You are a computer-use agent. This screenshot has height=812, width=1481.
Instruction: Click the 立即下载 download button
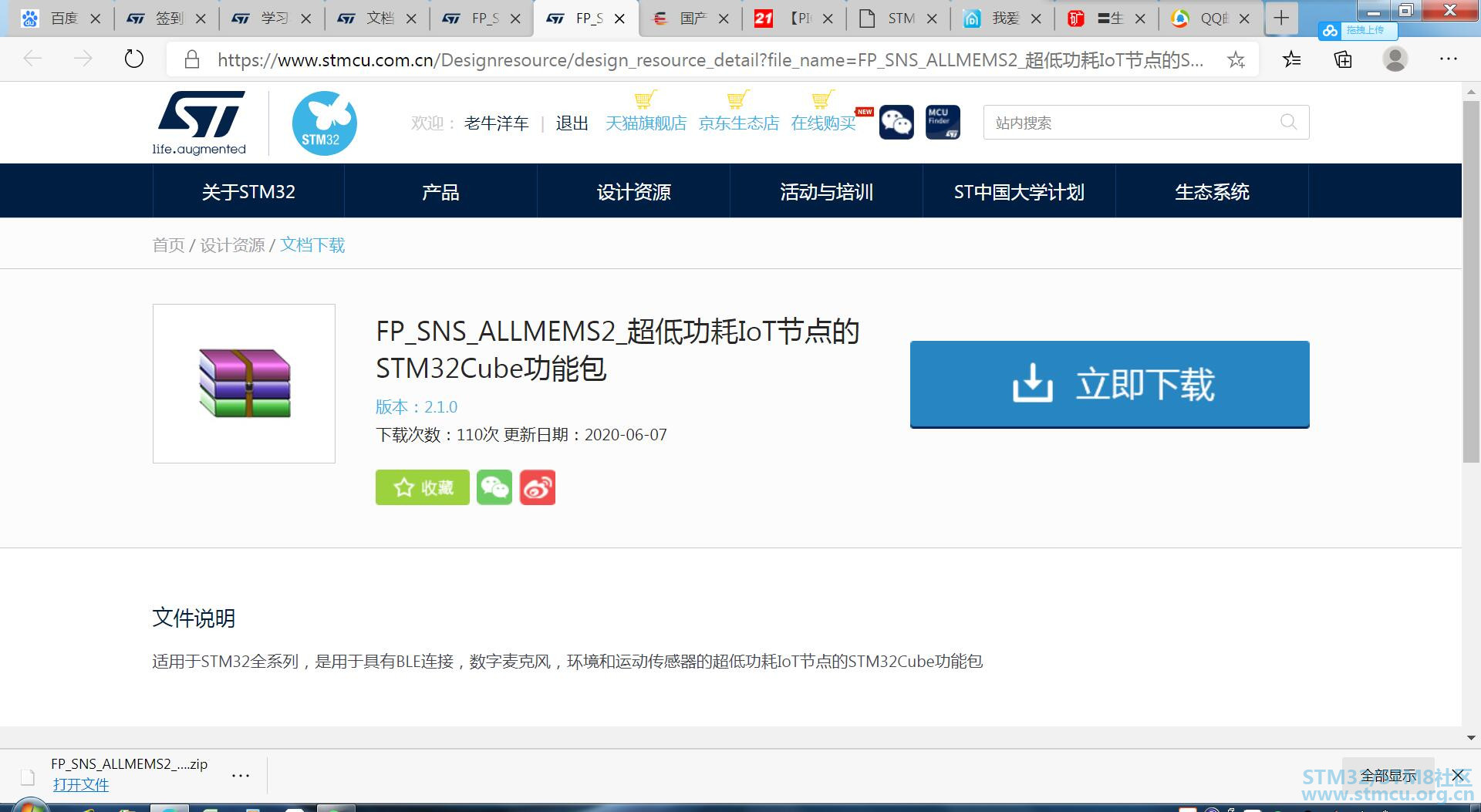pyautogui.click(x=1110, y=384)
